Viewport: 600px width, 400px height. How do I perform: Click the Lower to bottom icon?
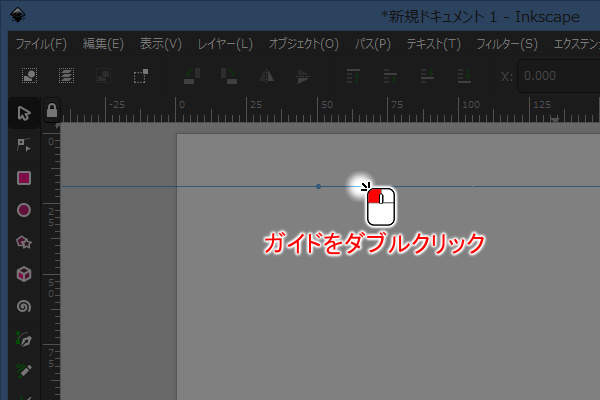(x=464, y=76)
